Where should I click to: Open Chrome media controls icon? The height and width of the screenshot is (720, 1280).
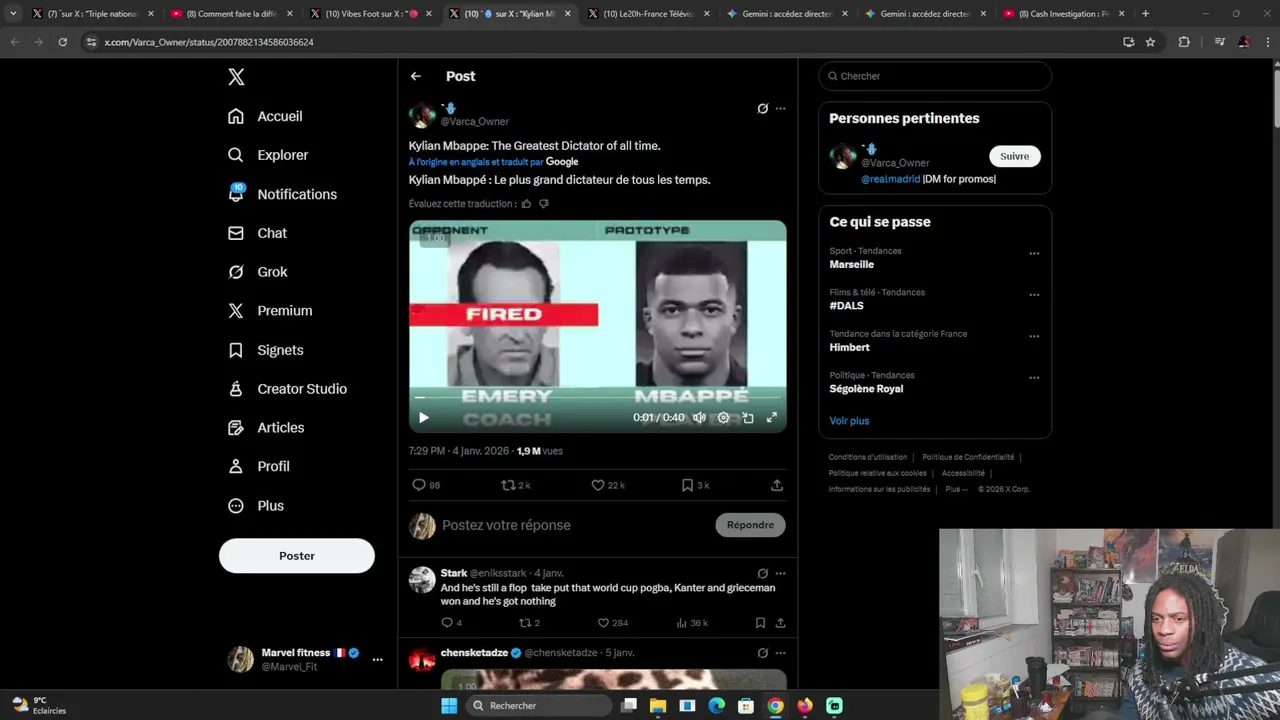[x=1219, y=42]
